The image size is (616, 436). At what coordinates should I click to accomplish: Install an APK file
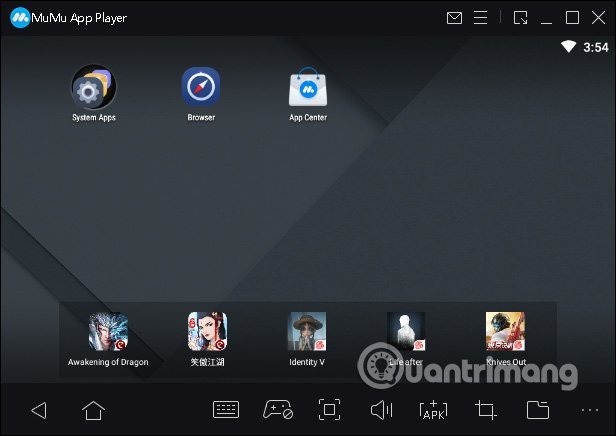(x=433, y=410)
